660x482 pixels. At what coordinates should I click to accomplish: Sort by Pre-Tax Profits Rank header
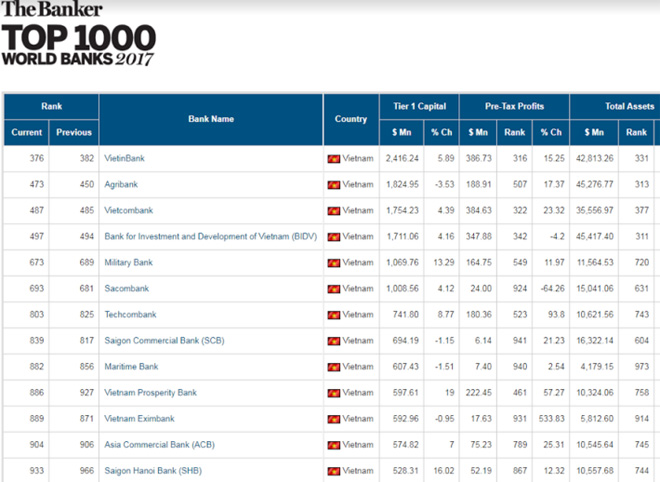click(515, 133)
